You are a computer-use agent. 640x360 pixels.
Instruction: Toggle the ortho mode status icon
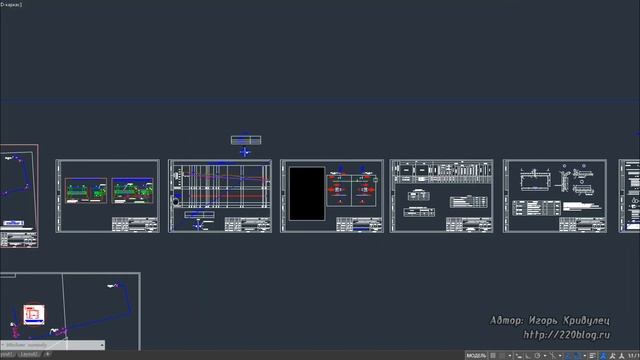click(528, 356)
